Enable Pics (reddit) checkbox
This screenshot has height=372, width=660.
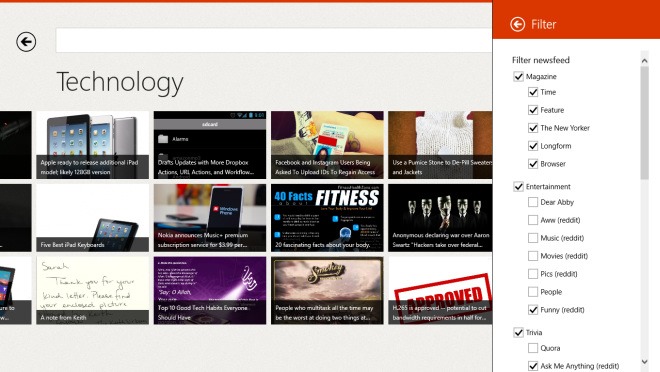(x=533, y=274)
